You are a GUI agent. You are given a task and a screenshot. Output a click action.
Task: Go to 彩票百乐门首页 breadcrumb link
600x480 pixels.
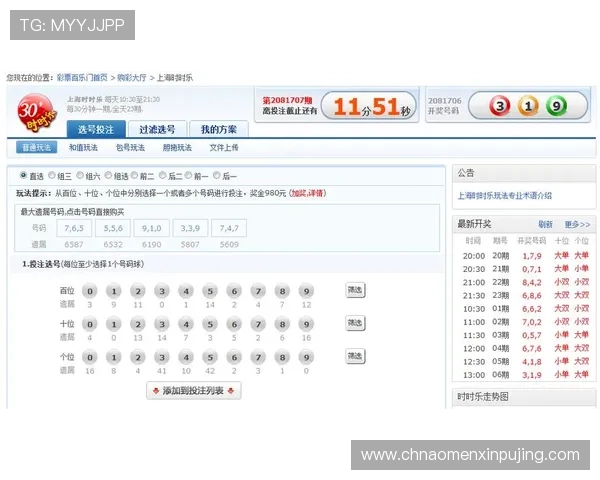click(82, 78)
